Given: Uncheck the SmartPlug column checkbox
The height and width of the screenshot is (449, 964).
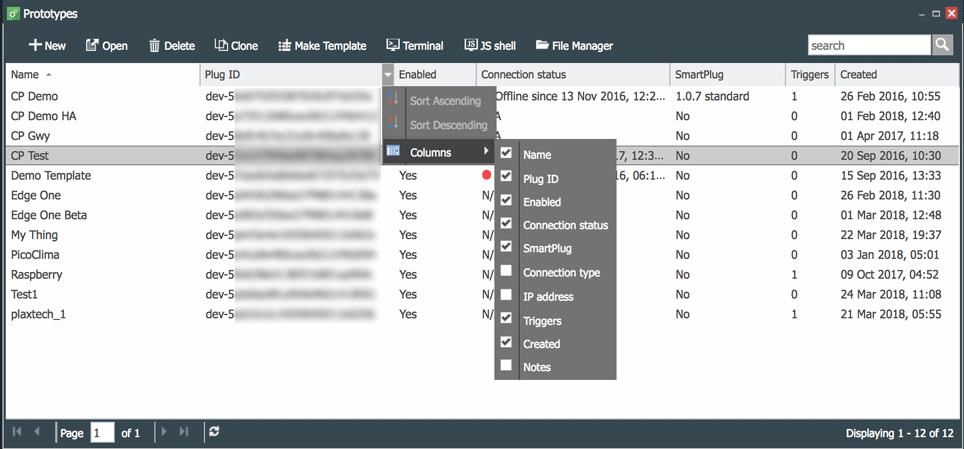Looking at the screenshot, I should pos(506,247).
